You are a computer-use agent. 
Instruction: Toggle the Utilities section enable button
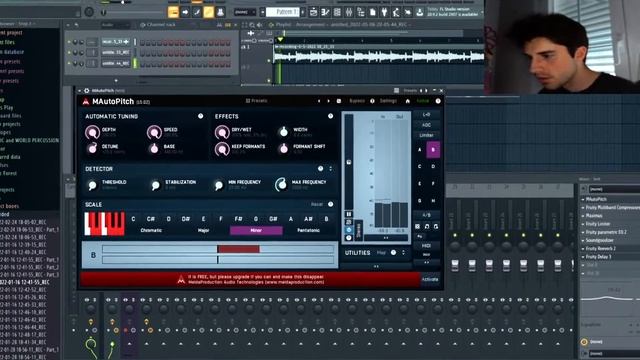[393, 253]
